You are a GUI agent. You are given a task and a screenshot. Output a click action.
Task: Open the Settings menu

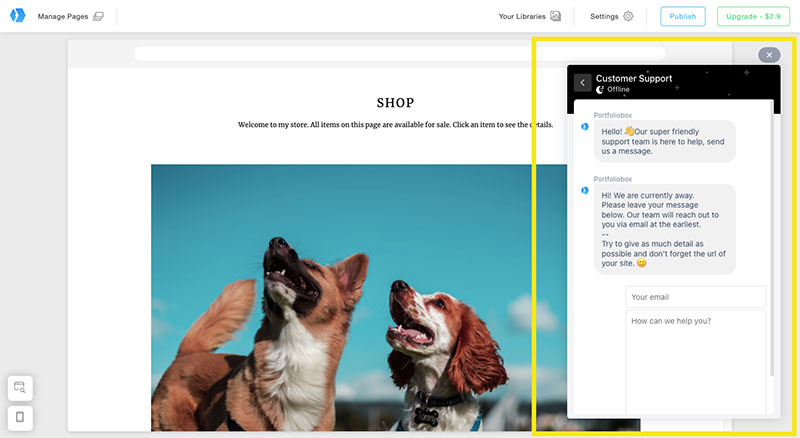[612, 16]
